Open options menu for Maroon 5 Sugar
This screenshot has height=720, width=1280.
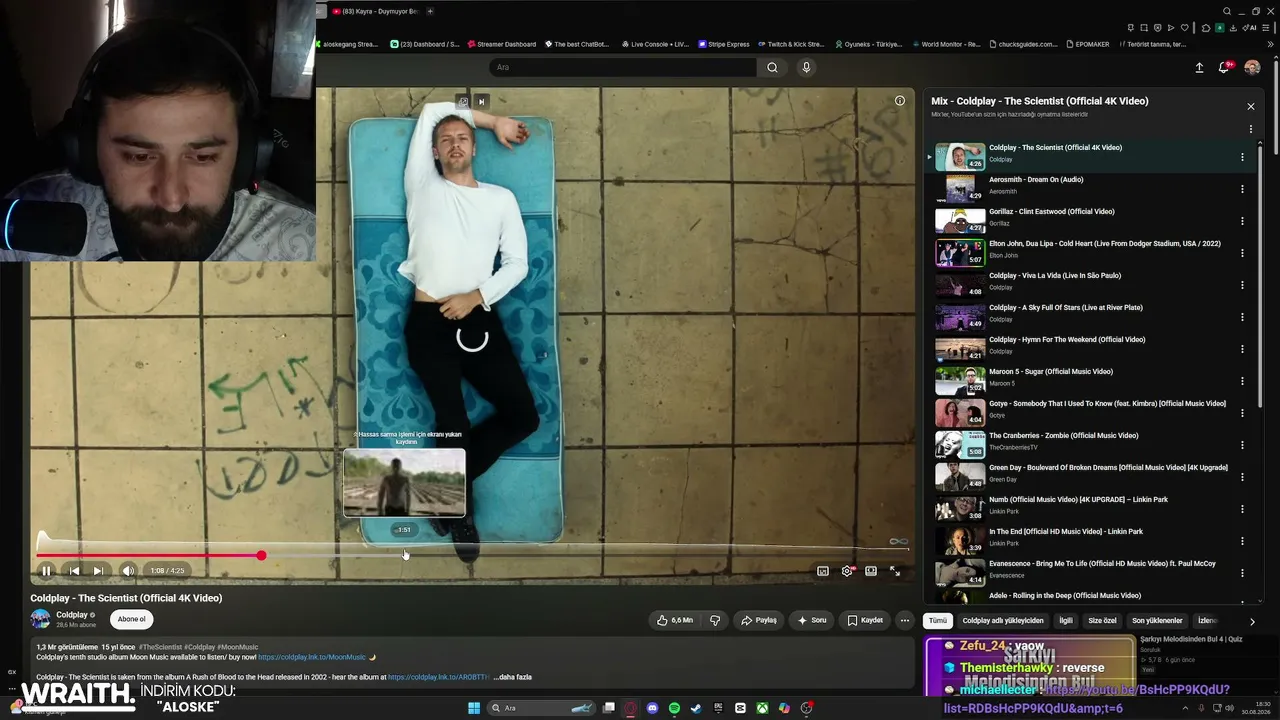(1242, 381)
